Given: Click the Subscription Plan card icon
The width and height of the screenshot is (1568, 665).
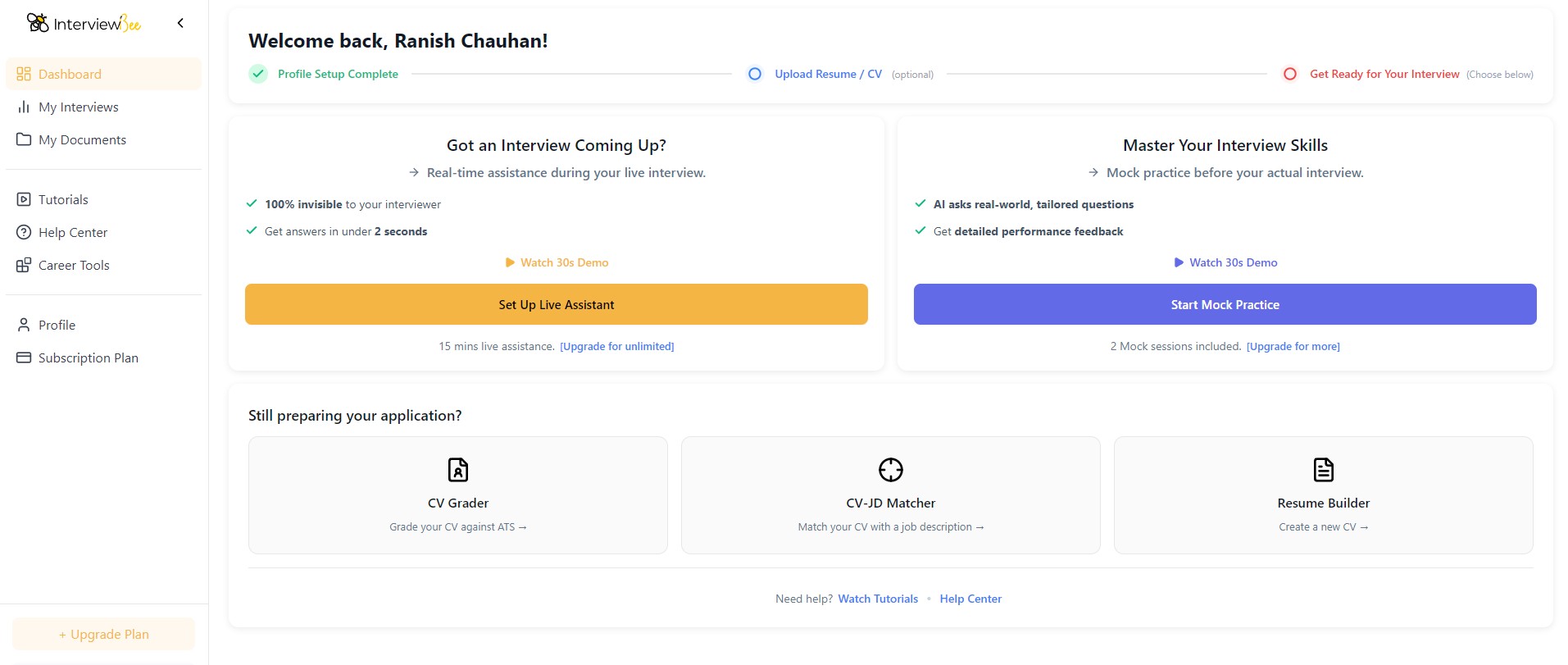Looking at the screenshot, I should pyautogui.click(x=24, y=358).
